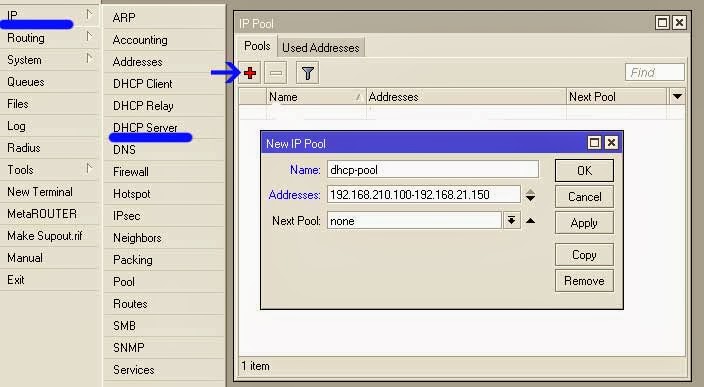Open Log from main menu
The width and height of the screenshot is (704, 387).
click(x=48, y=126)
